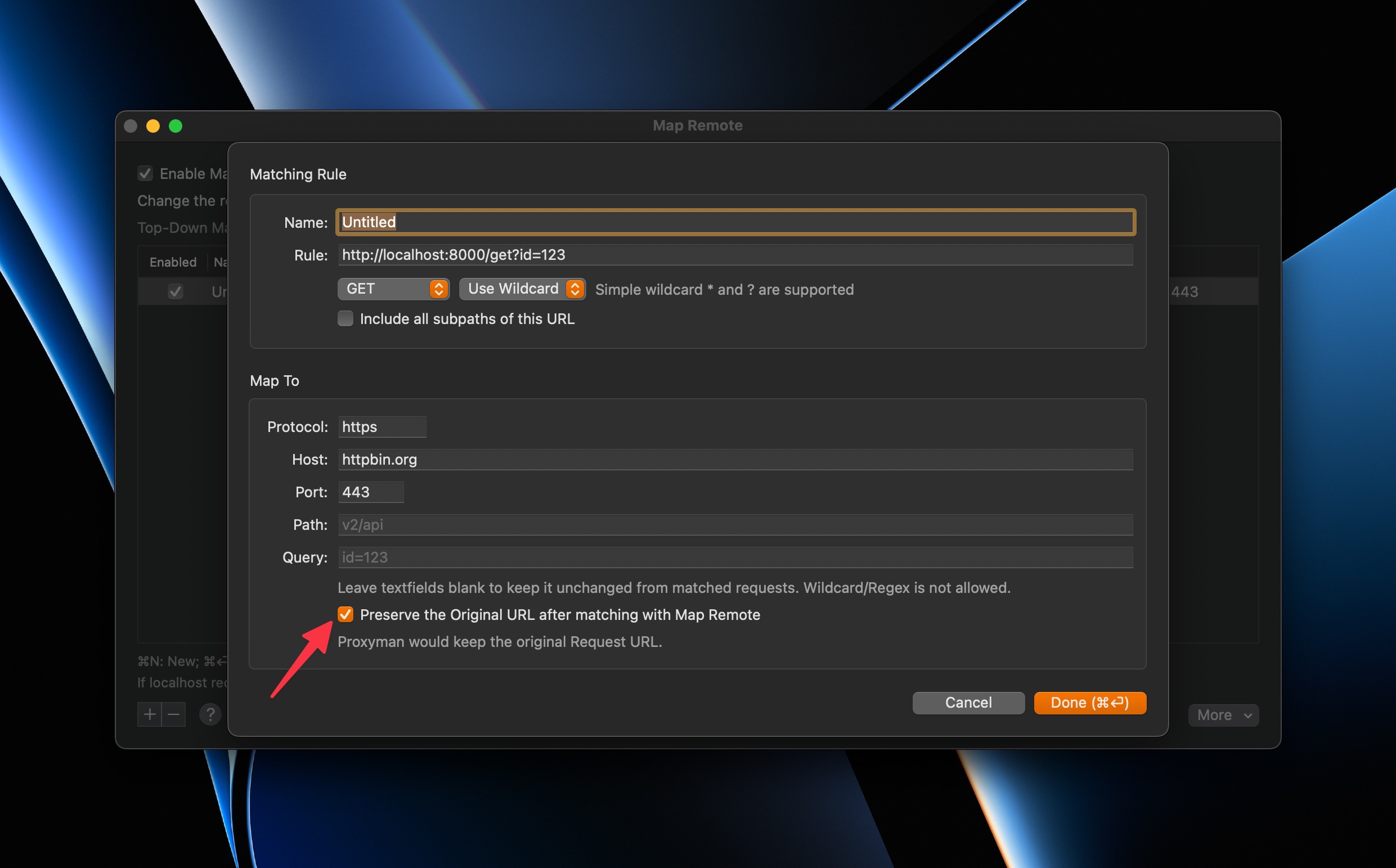Click the Query input field

(735, 557)
